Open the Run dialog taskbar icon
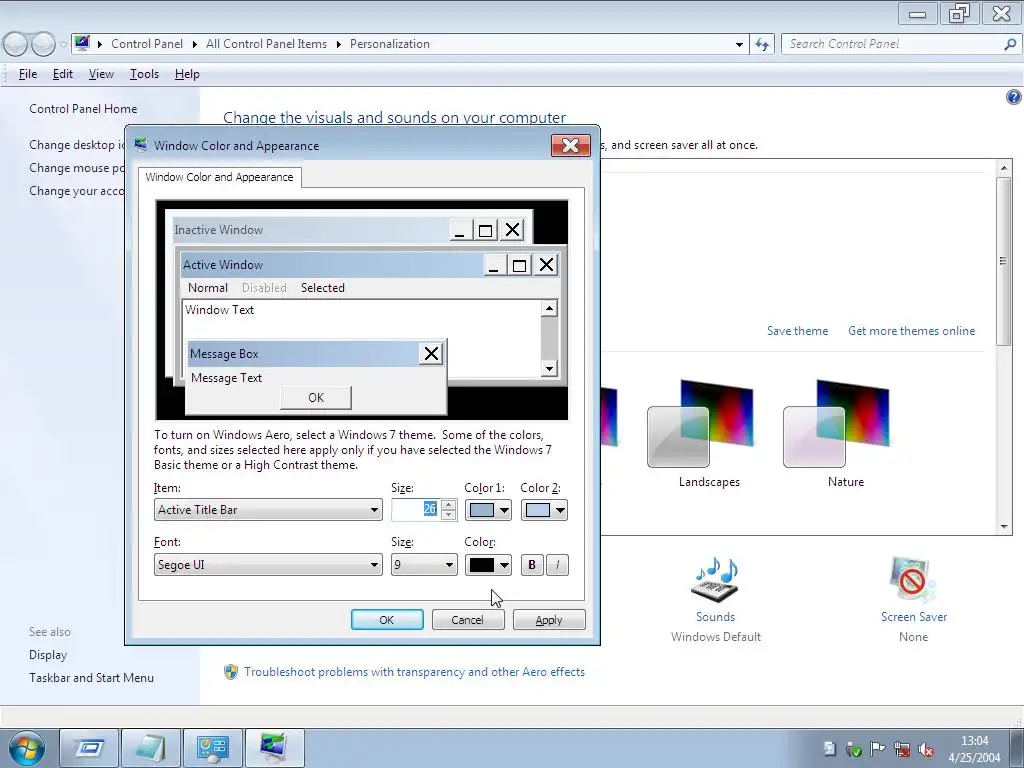The height and width of the screenshot is (768, 1024). [x=89, y=748]
